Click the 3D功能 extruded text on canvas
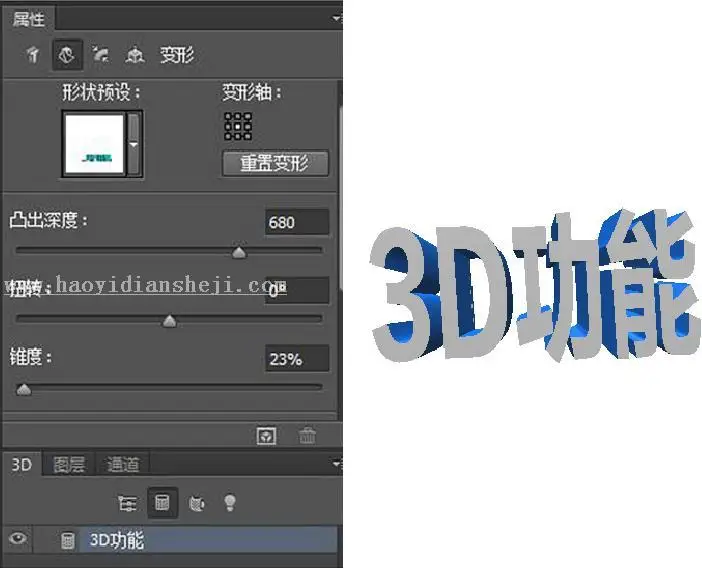702x568 pixels. click(535, 286)
